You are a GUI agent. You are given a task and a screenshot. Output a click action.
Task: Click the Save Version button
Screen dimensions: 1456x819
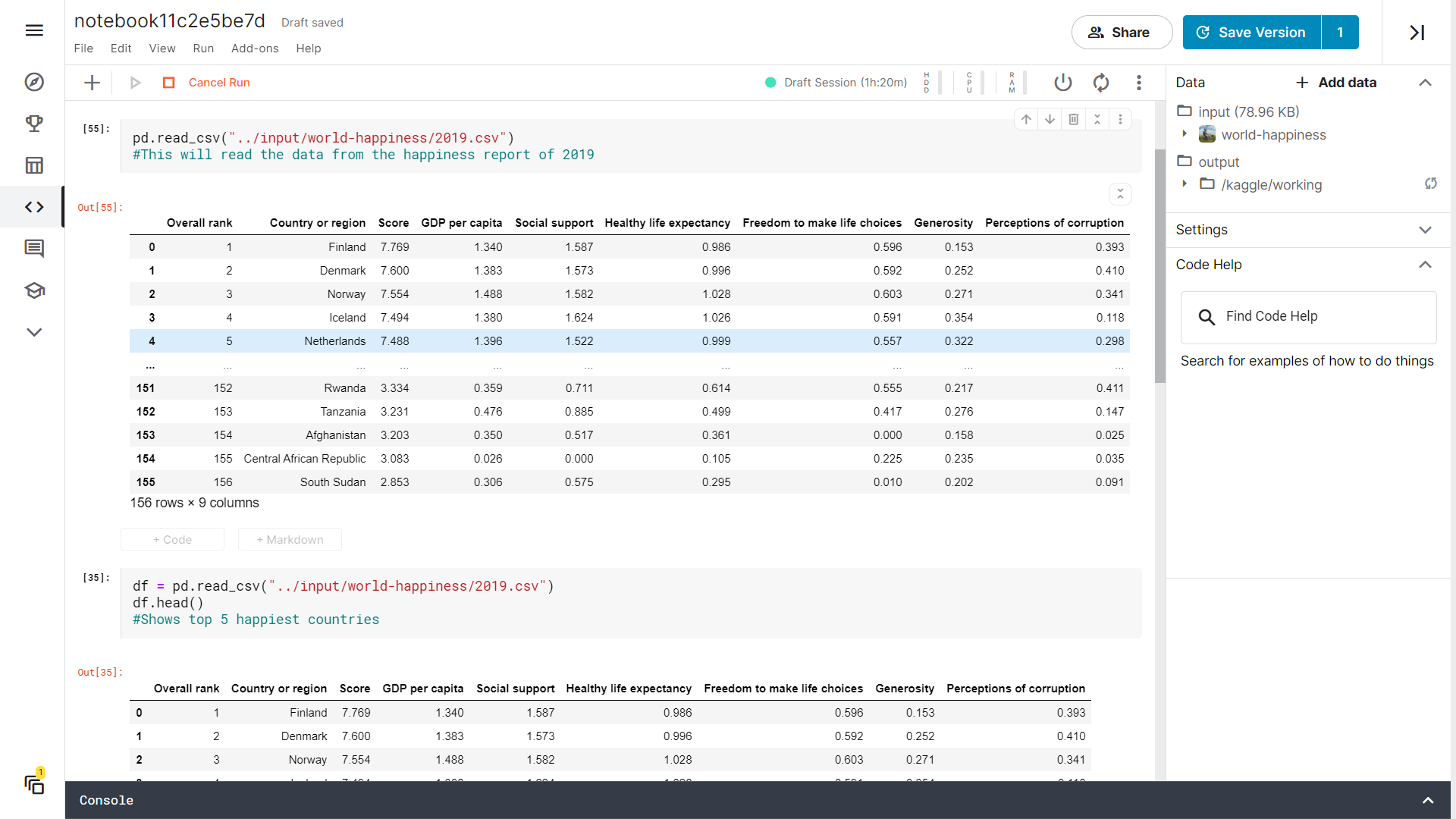tap(1251, 33)
